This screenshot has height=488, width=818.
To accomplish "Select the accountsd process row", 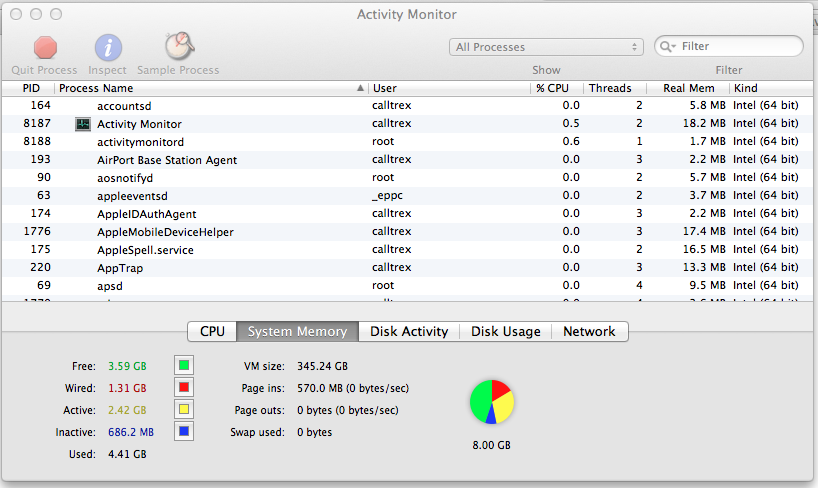I will [x=407, y=106].
